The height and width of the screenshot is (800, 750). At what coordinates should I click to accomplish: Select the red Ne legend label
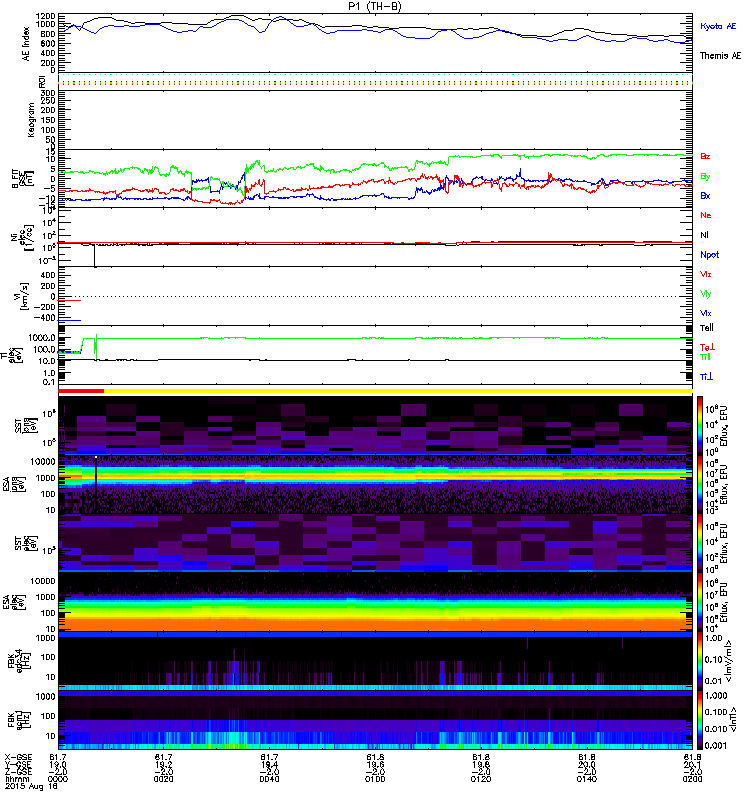point(706,215)
